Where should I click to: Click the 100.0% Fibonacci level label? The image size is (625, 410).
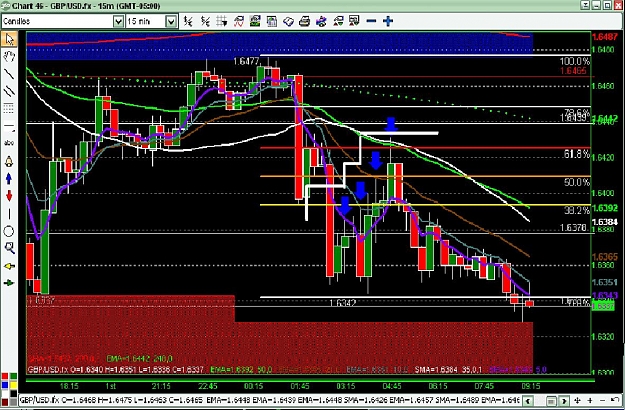pyautogui.click(x=575, y=61)
